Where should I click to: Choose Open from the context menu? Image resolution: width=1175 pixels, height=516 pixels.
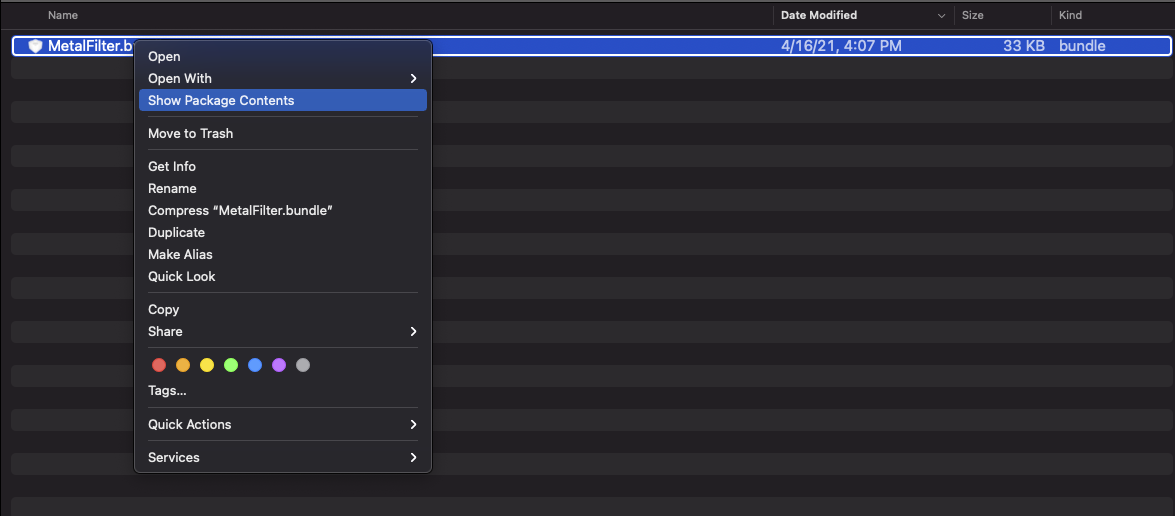click(x=283, y=56)
